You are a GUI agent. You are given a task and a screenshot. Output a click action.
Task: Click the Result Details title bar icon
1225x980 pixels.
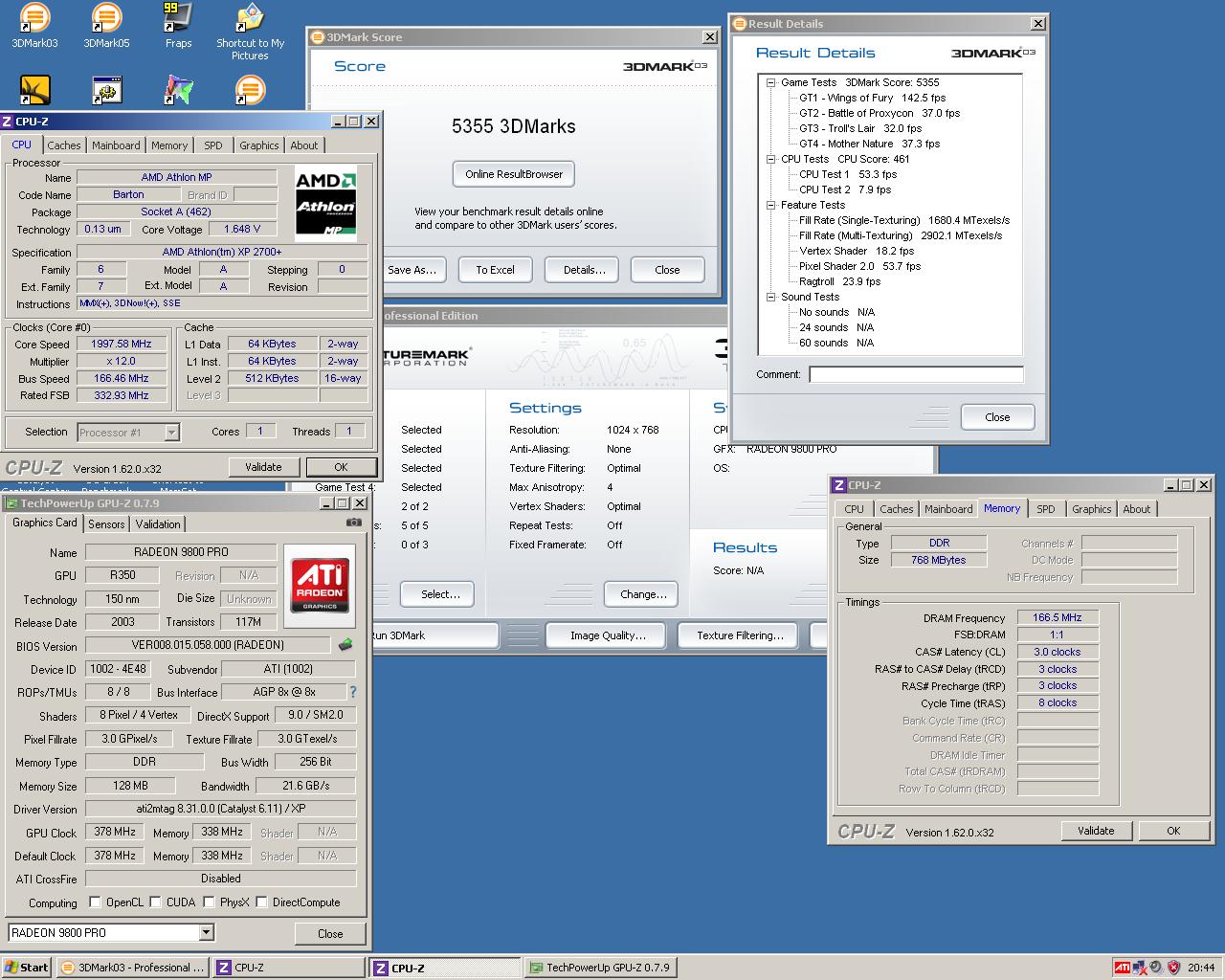click(x=740, y=24)
